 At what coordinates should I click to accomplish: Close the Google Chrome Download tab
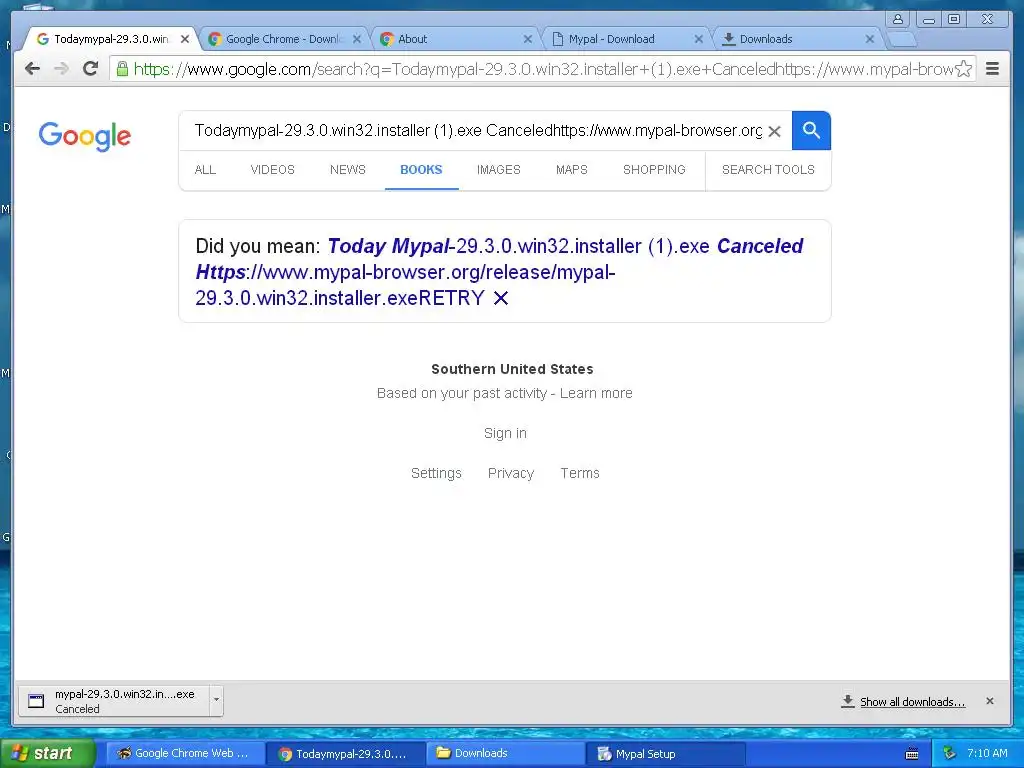357,39
